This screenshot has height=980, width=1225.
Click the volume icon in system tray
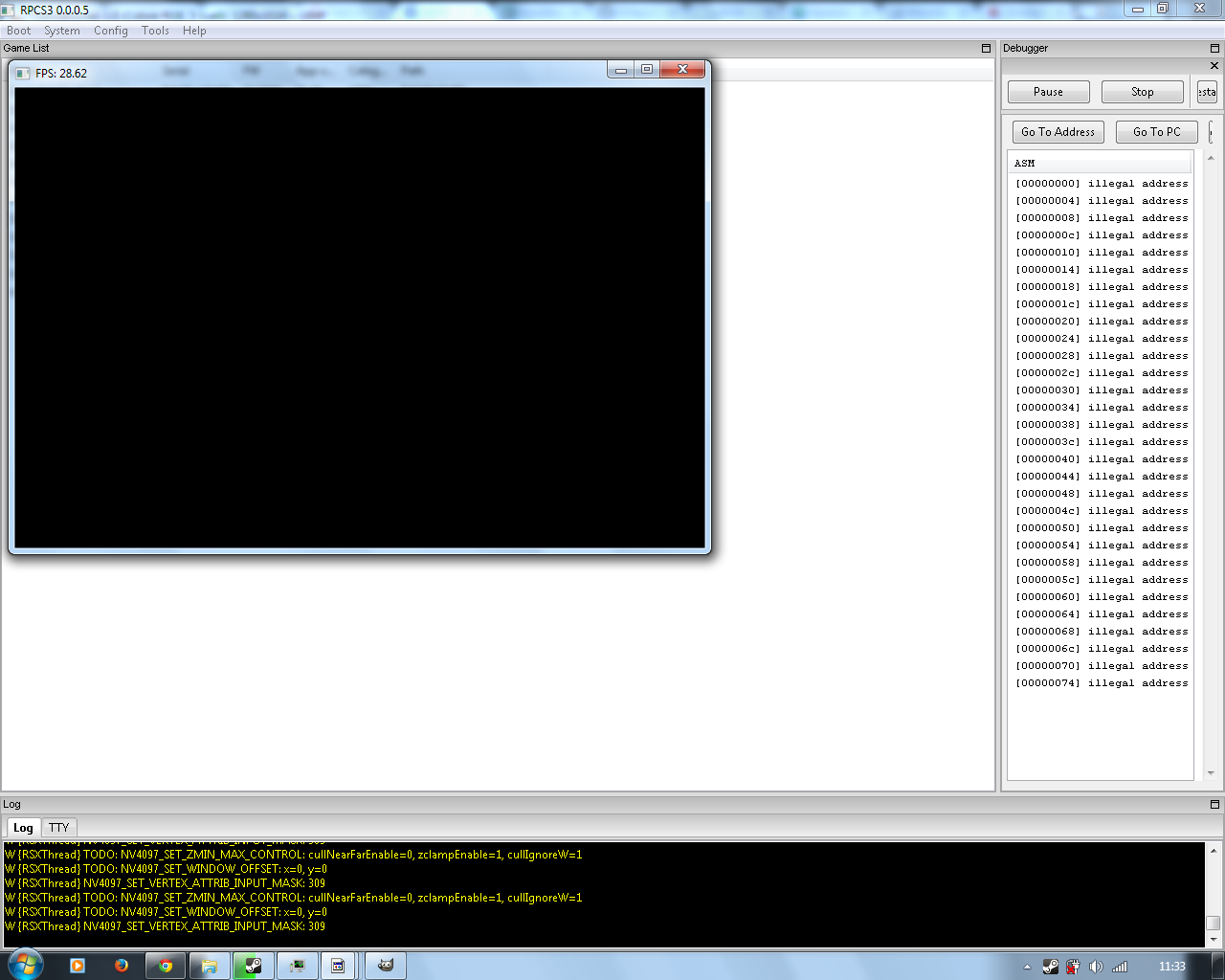[1096, 967]
